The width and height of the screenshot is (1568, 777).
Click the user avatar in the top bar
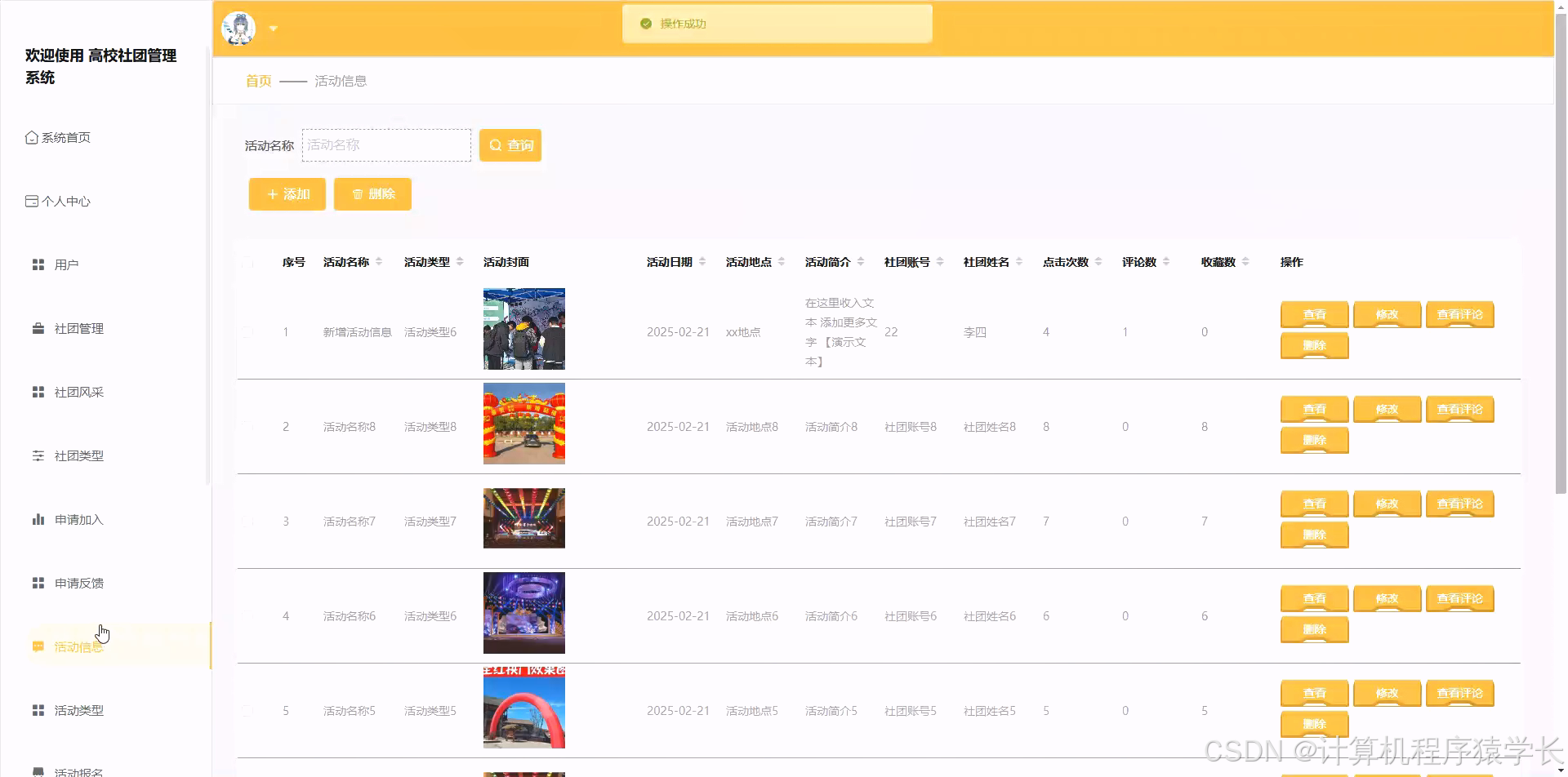click(238, 29)
